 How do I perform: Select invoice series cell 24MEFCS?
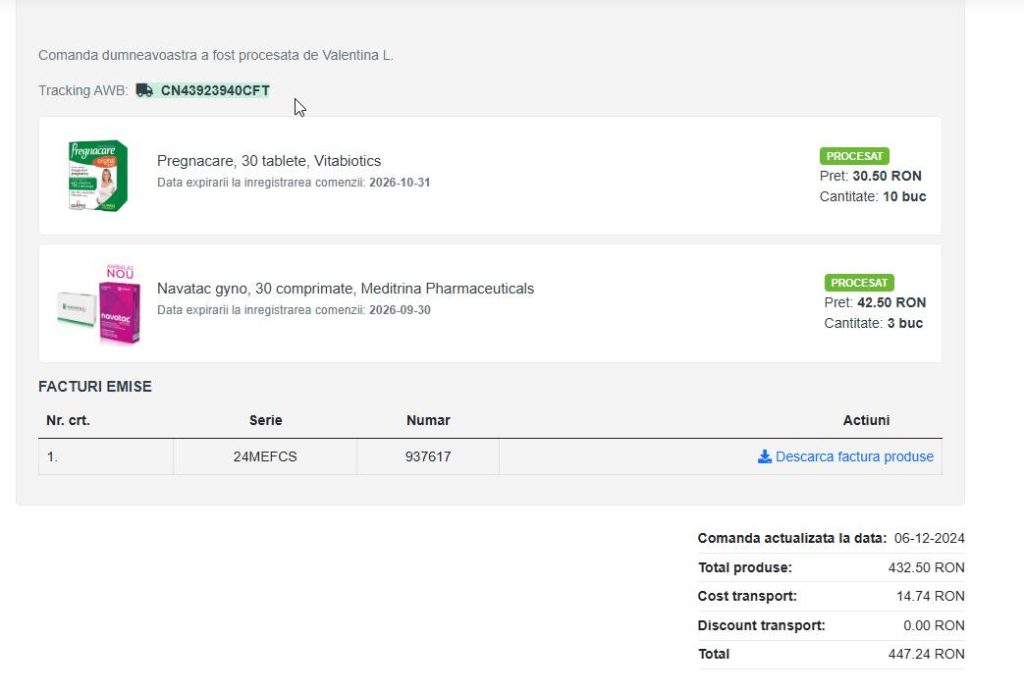tap(265, 457)
